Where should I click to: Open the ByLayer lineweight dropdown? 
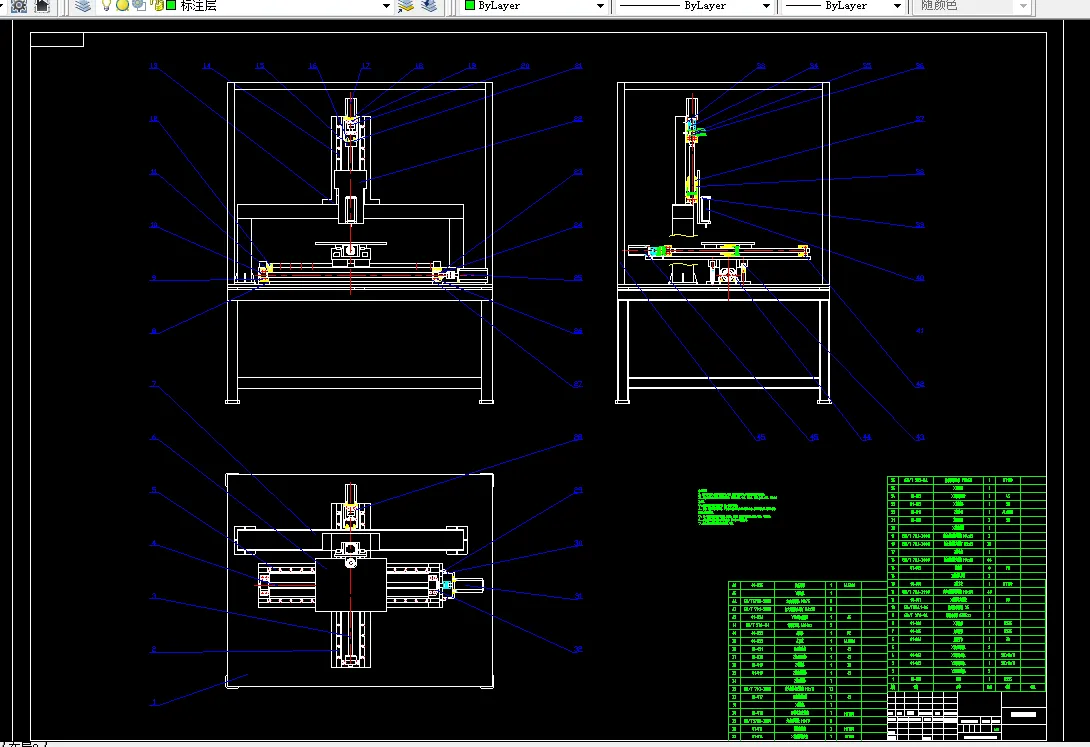(897, 6)
